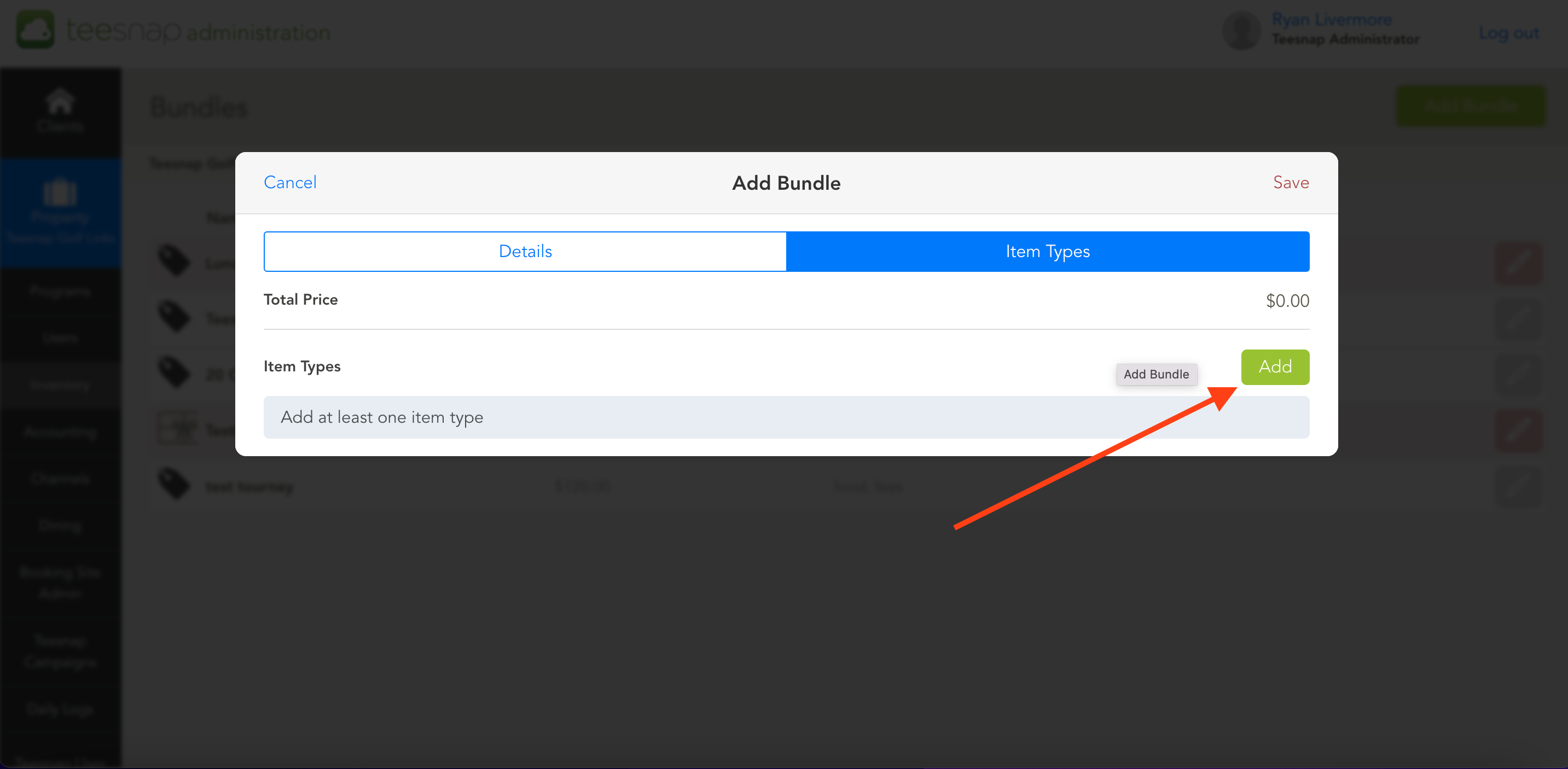Open Teesnap Campaigns in the sidebar

click(60, 651)
